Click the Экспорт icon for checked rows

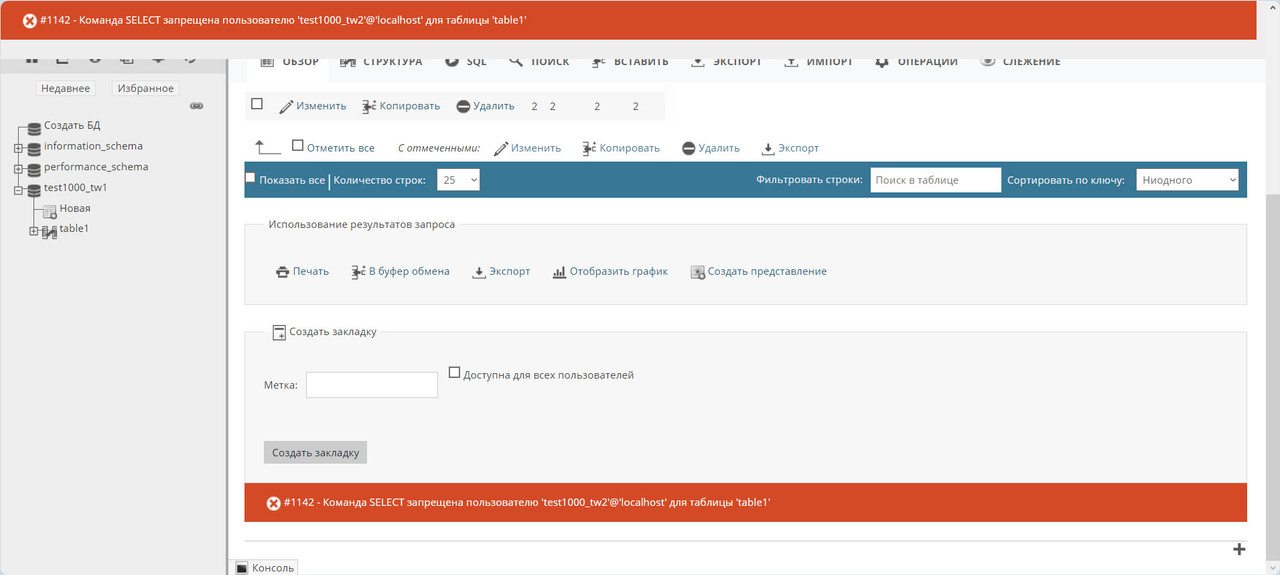click(x=768, y=148)
